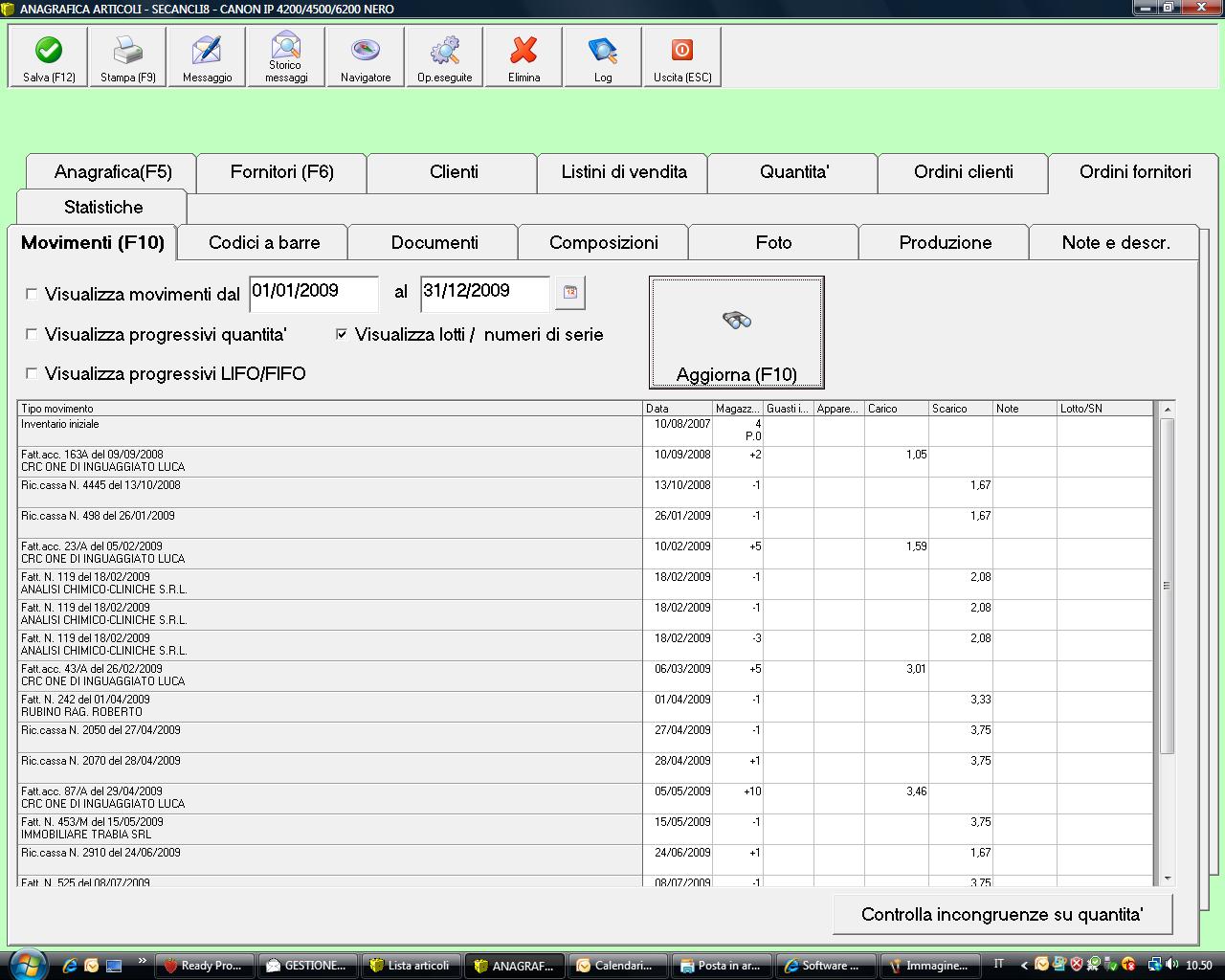Select the Statistiche tab
The image size is (1225, 980).
coord(102,208)
